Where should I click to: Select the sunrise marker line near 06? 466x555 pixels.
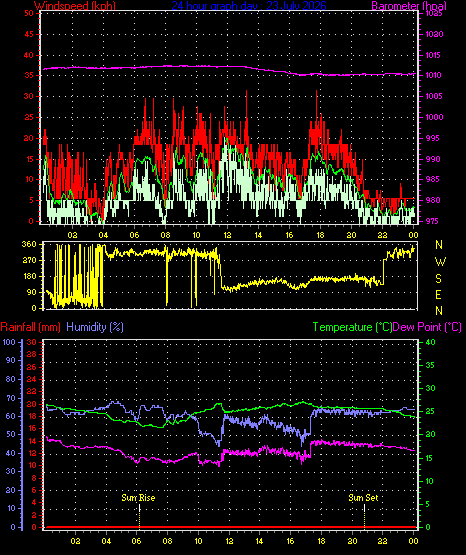pyautogui.click(x=139, y=516)
